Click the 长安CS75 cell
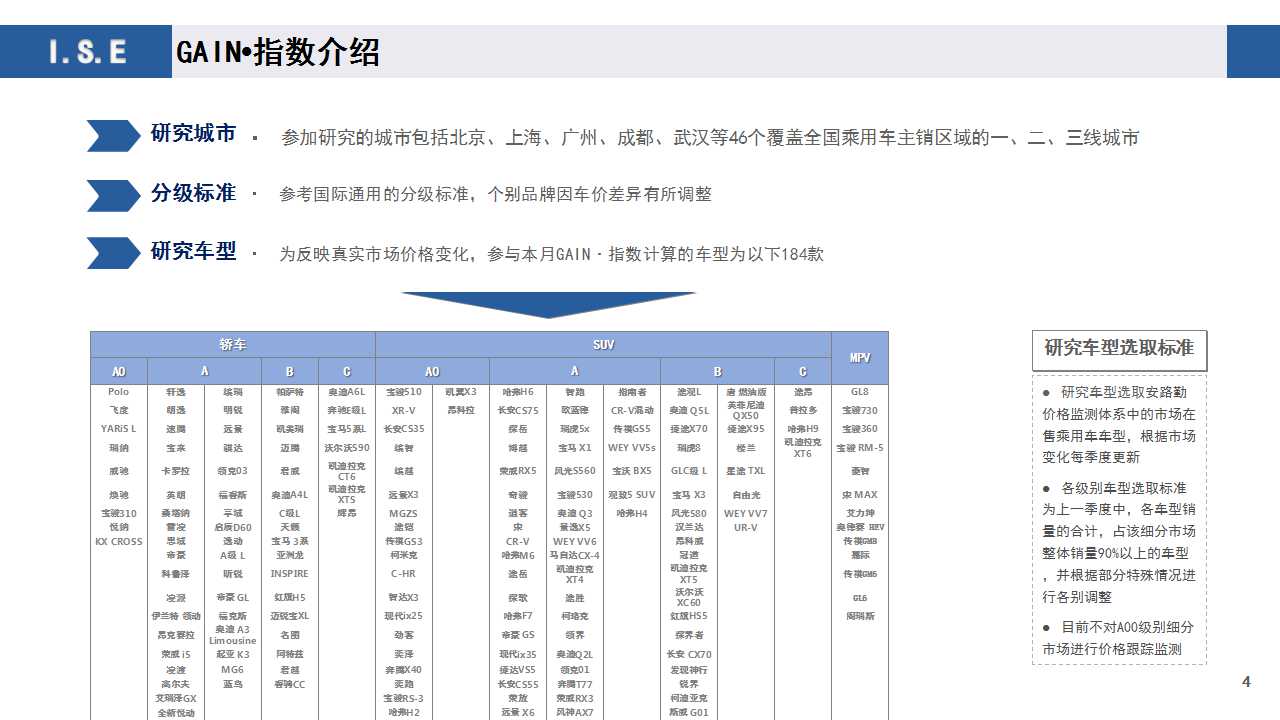1280x720 pixels. 517,411
